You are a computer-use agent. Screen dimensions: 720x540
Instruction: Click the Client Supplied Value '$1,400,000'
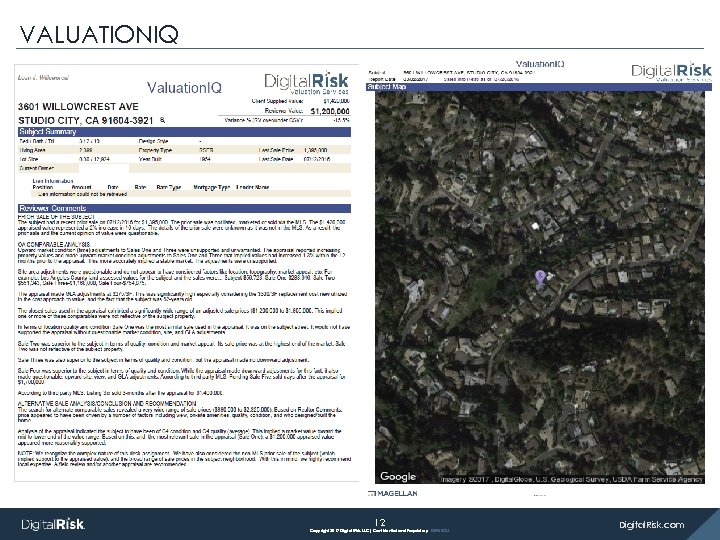click(336, 101)
